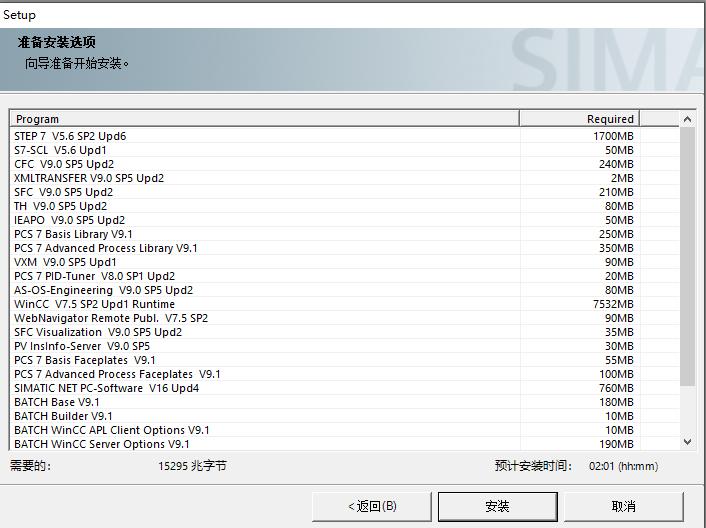Select the S7-SCL V5.6 Upd1 row
Screen dimensions: 706x528
(344, 150)
